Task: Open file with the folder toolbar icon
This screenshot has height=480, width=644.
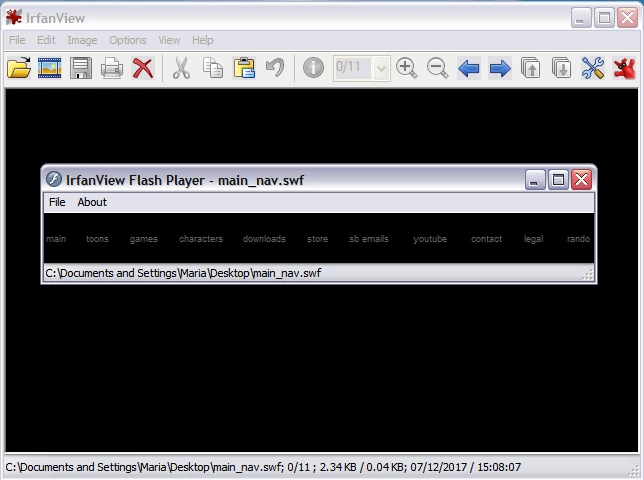Action: pos(19,68)
